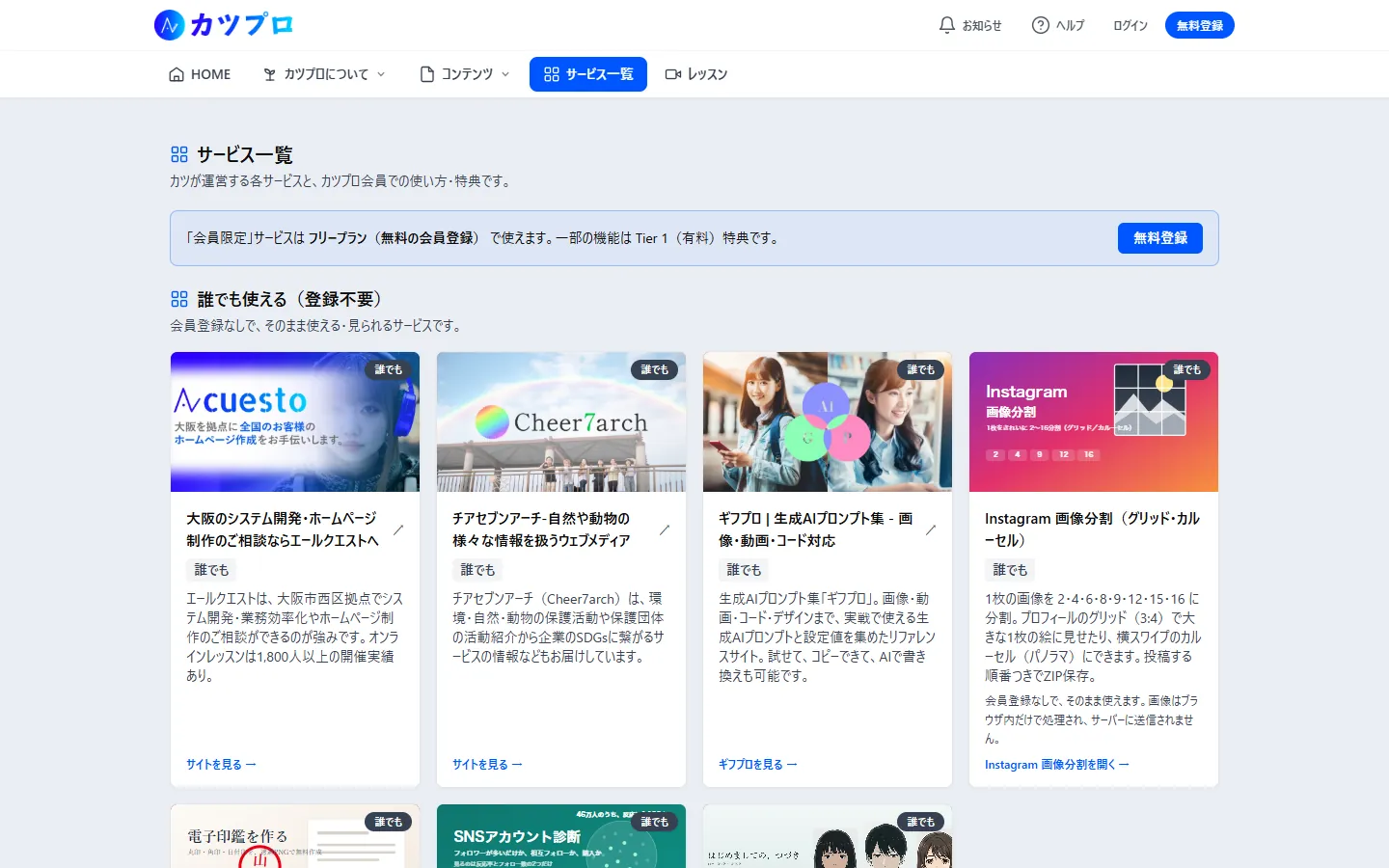Click external link icon on ギフプロ card
The width and height of the screenshot is (1389, 868).
click(931, 529)
